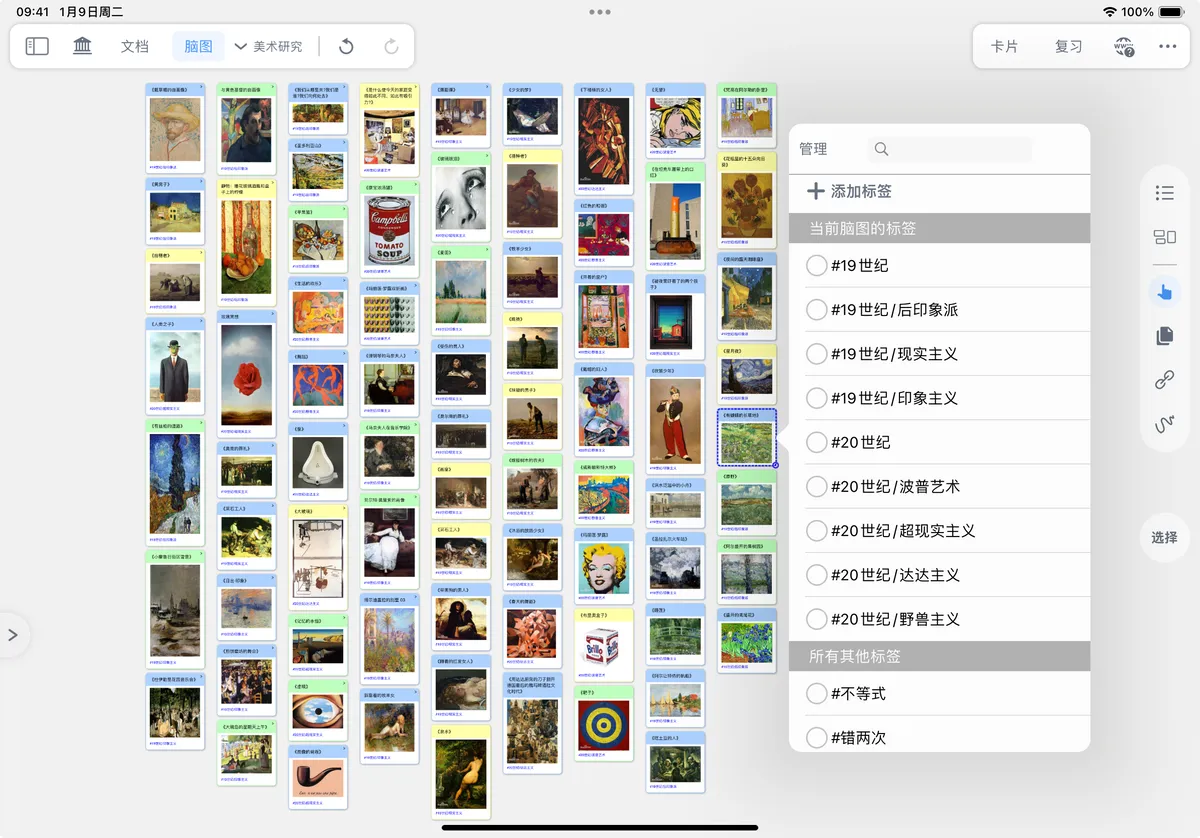Image resolution: width=1200 pixels, height=838 pixels.
Task: Click the magnifier icon in tag search
Action: (881, 149)
